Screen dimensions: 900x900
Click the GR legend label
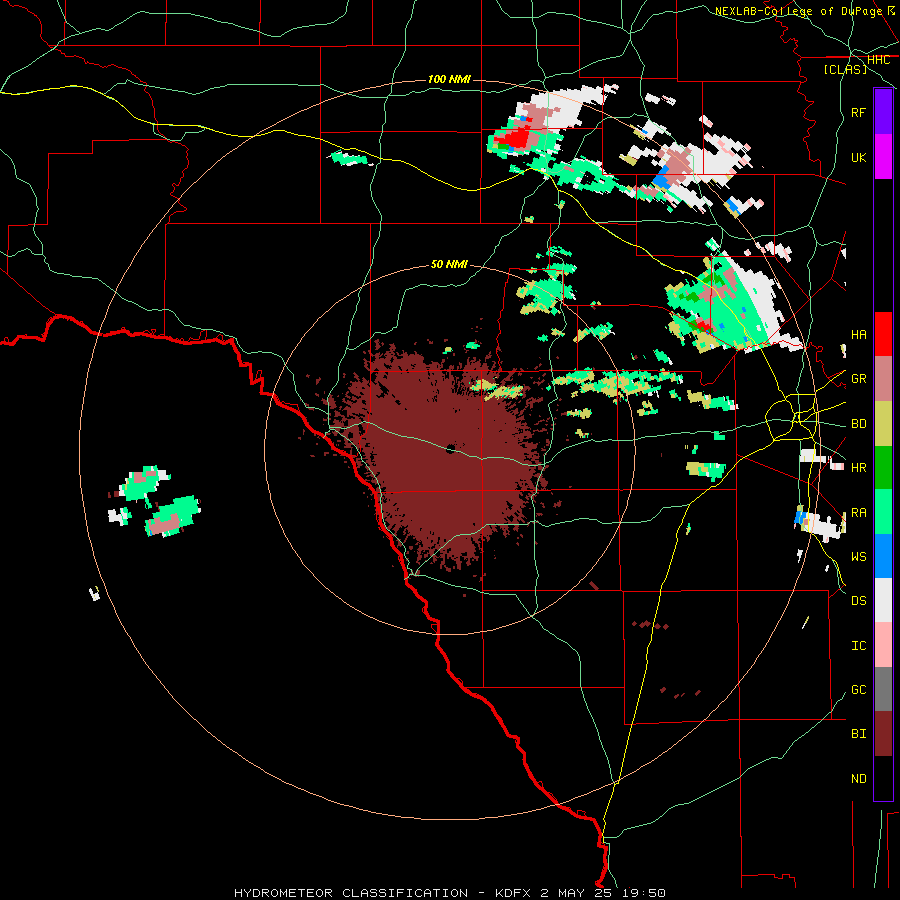tap(859, 379)
